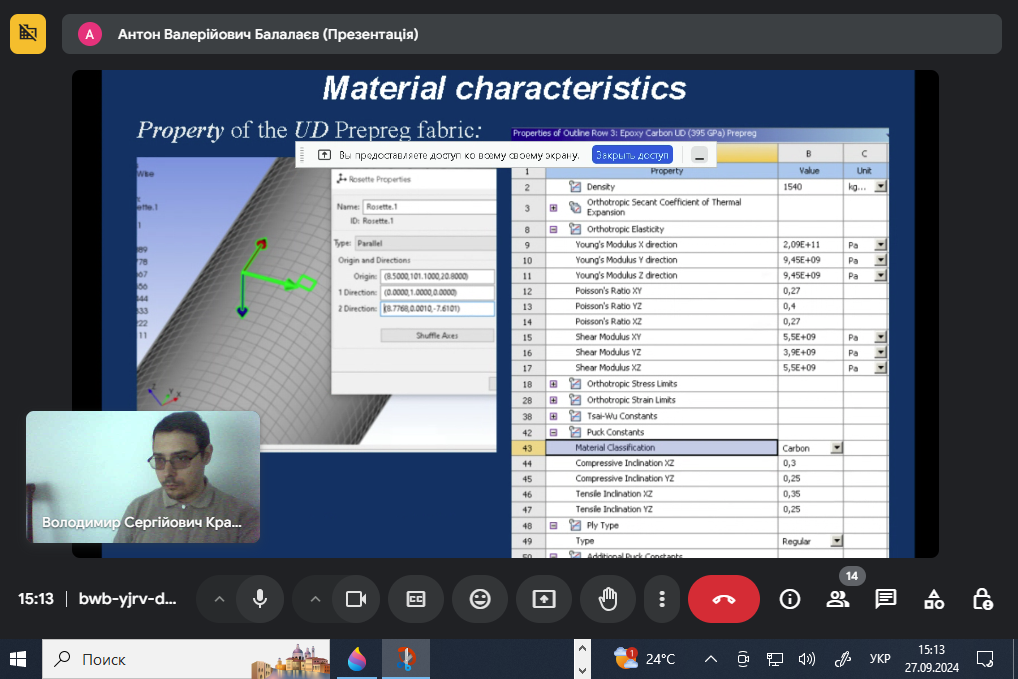The height and width of the screenshot is (679, 1018).
Task: Click the blue 'Закрыть доступ' button
Action: 631,155
